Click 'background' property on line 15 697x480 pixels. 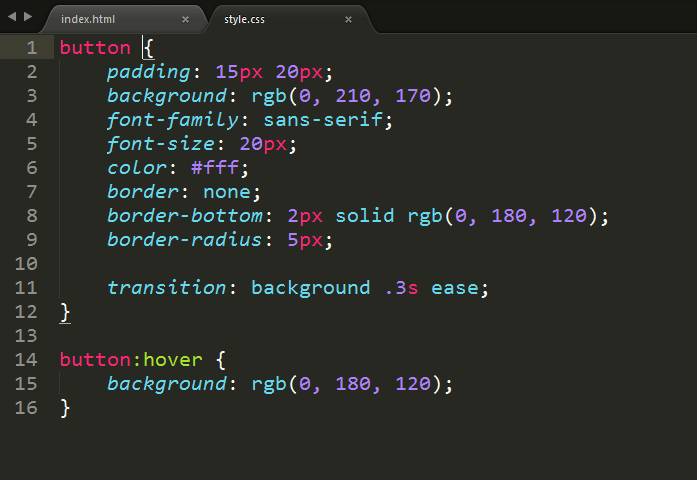pyautogui.click(x=167, y=384)
